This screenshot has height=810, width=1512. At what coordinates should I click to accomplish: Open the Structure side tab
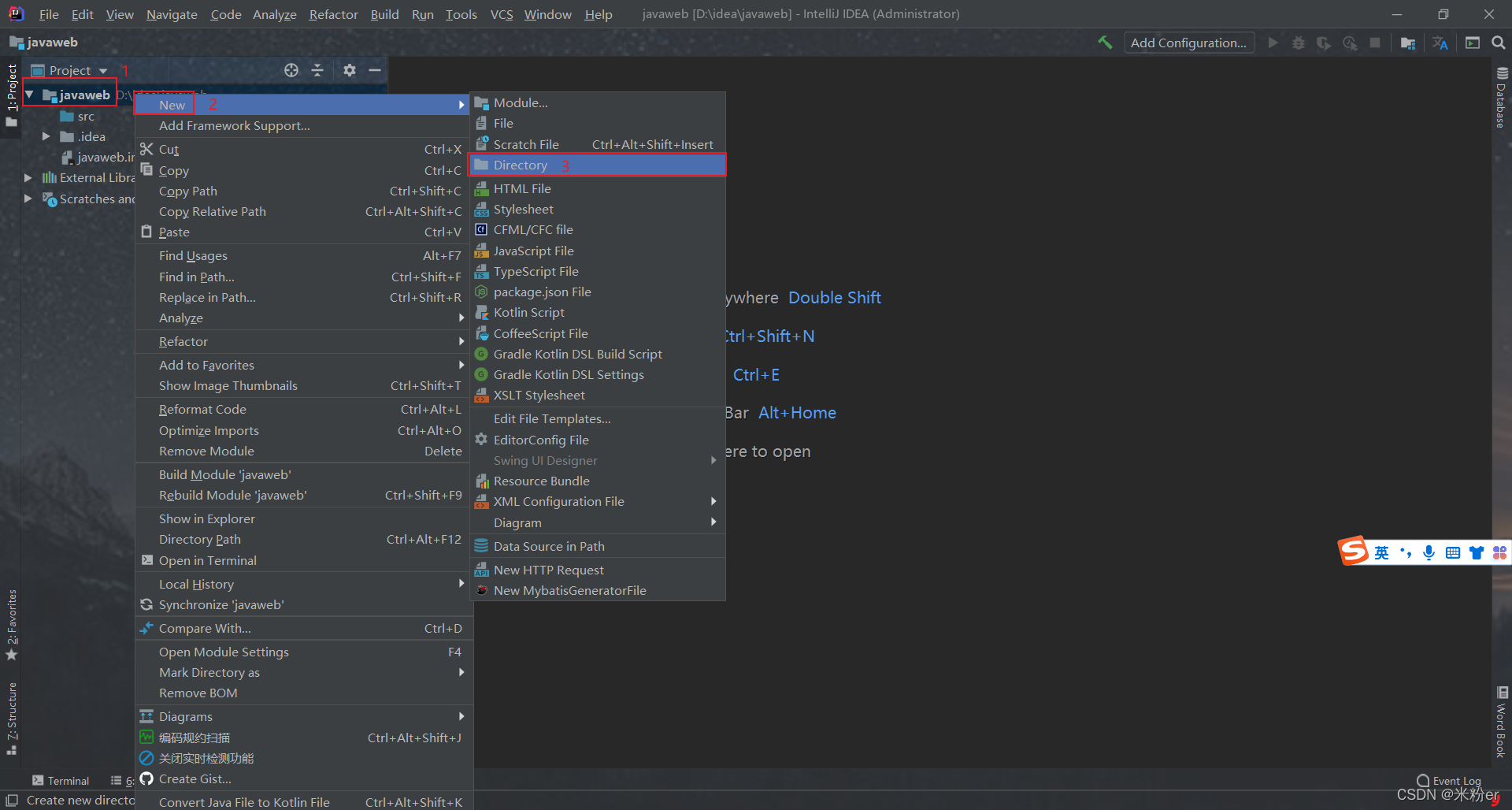click(x=11, y=718)
